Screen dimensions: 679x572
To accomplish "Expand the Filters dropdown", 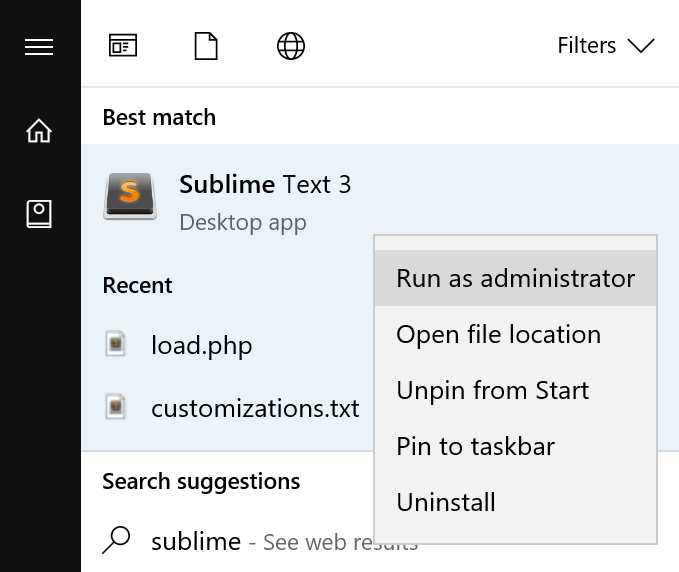I will point(606,45).
